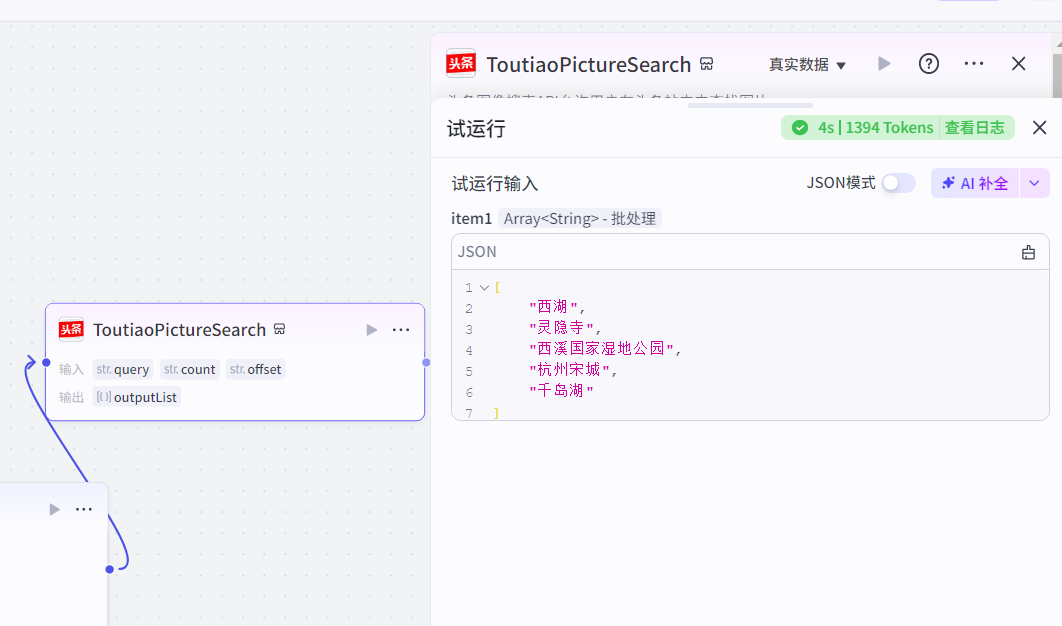Click the plugin badge icon on canvas node
Image resolution: width=1062 pixels, height=626 pixels.
(x=279, y=329)
